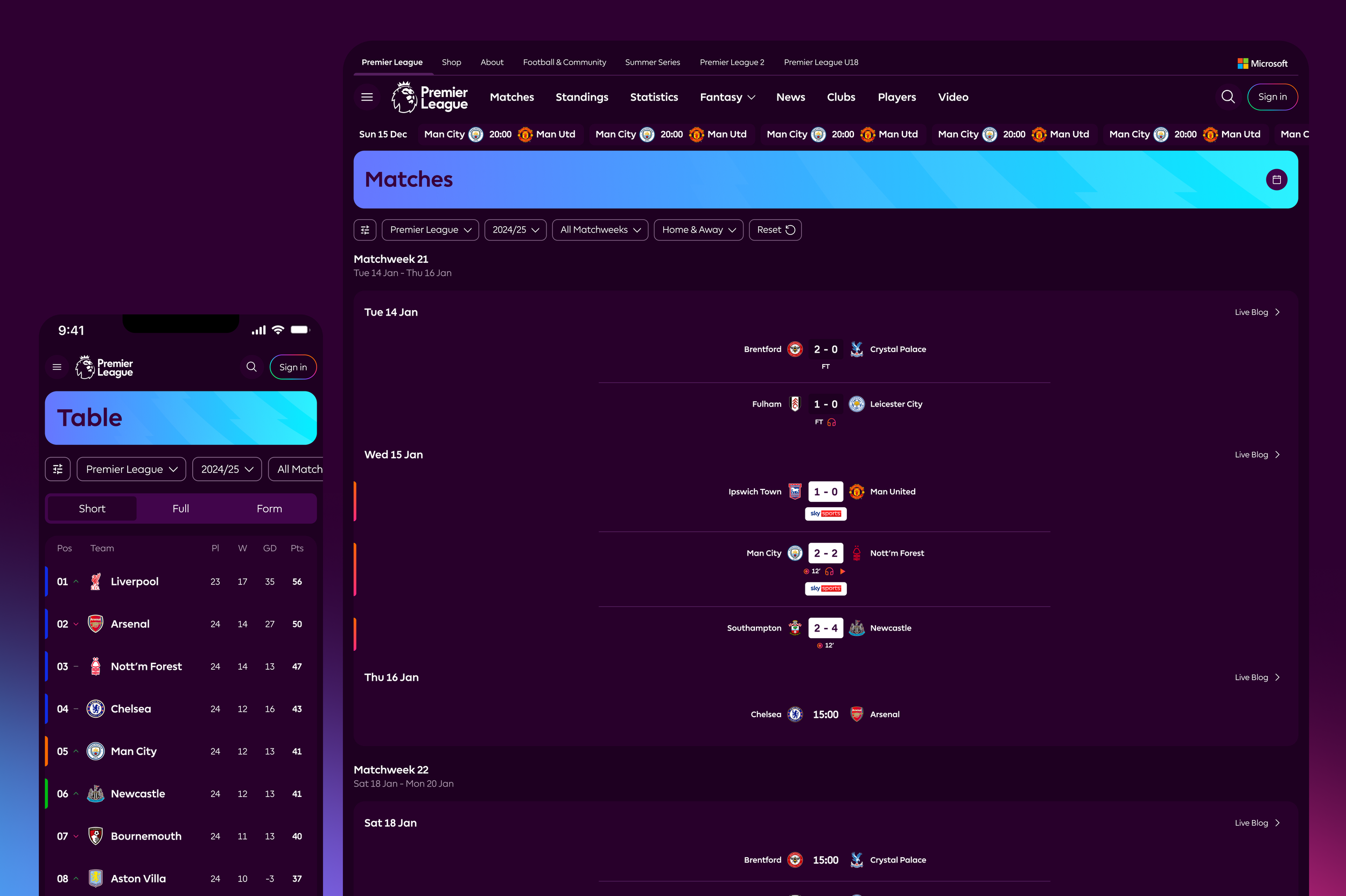This screenshot has height=896, width=1346.
Task: Open search in the desktop header
Action: tap(1228, 97)
